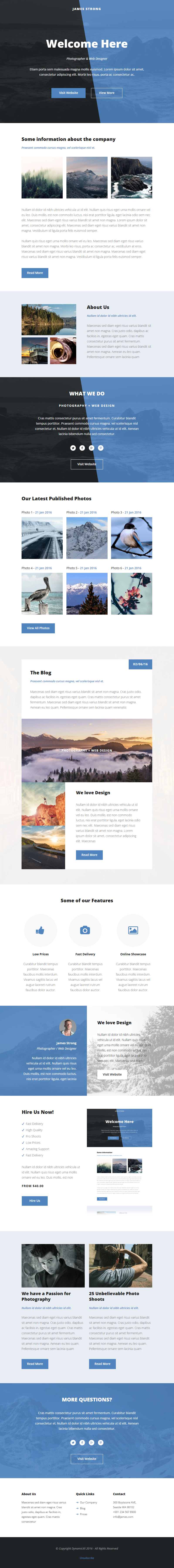Click the thumbs-up Low Prices icon
174x1568 pixels.
pos(40,930)
